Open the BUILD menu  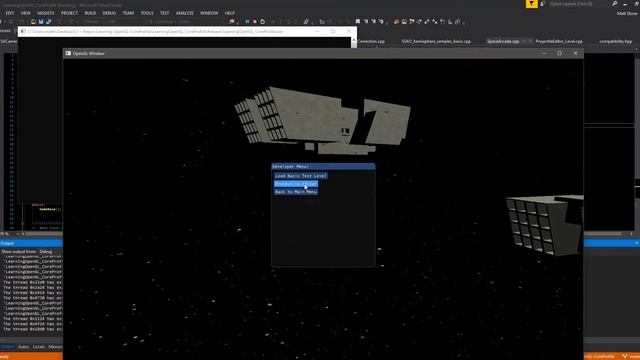click(90, 13)
